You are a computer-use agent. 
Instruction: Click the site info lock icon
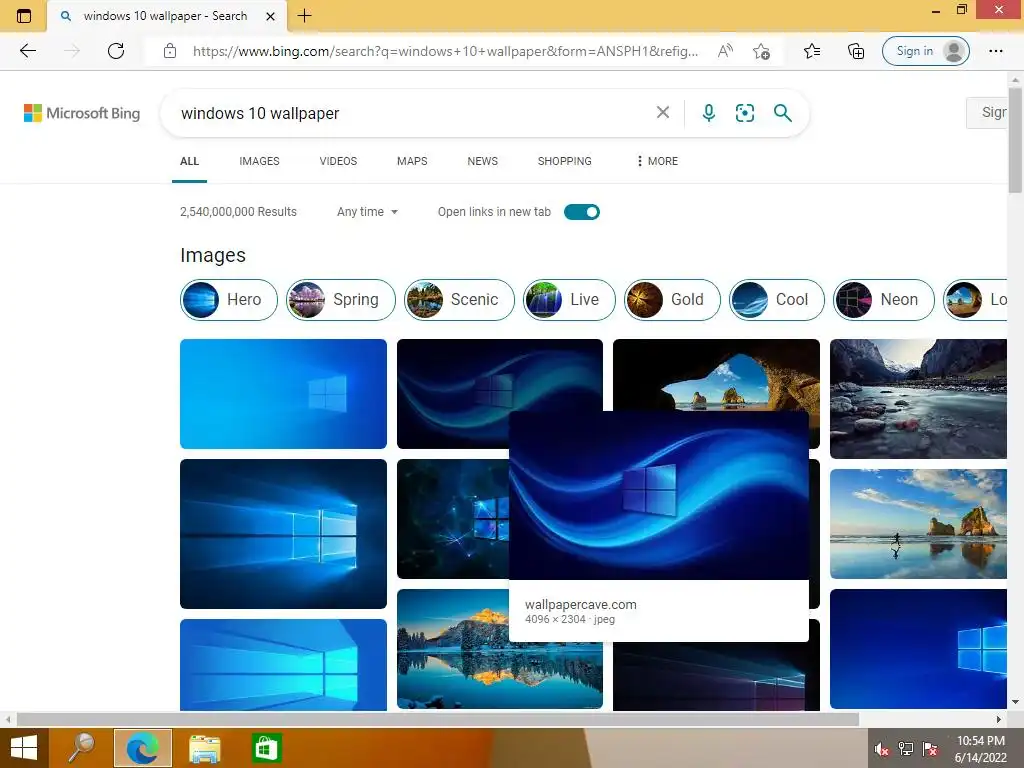tap(170, 51)
